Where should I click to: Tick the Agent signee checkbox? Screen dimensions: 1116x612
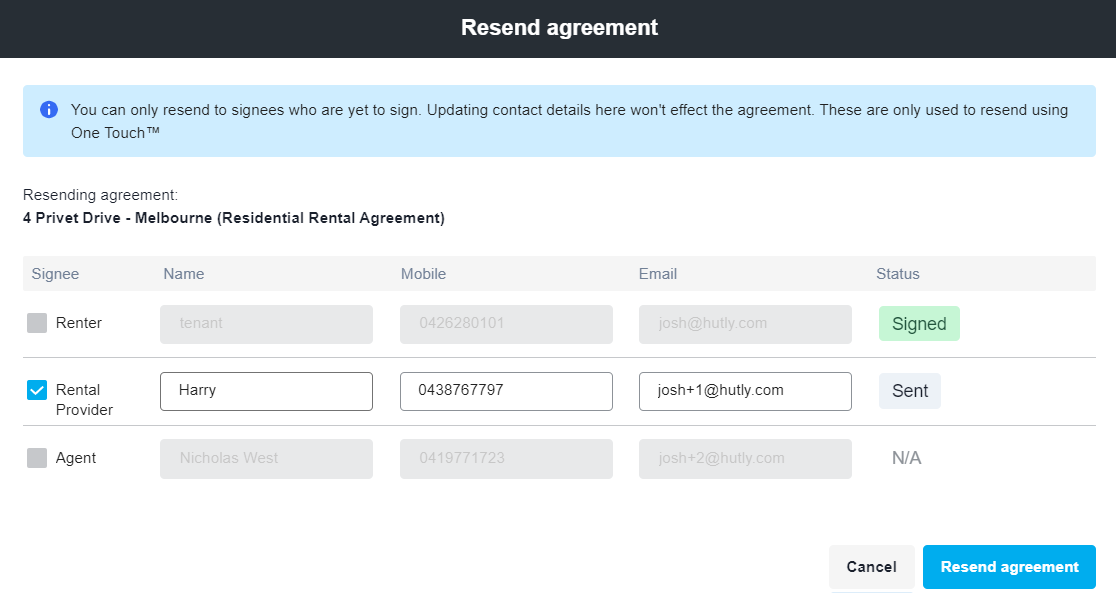coord(37,458)
